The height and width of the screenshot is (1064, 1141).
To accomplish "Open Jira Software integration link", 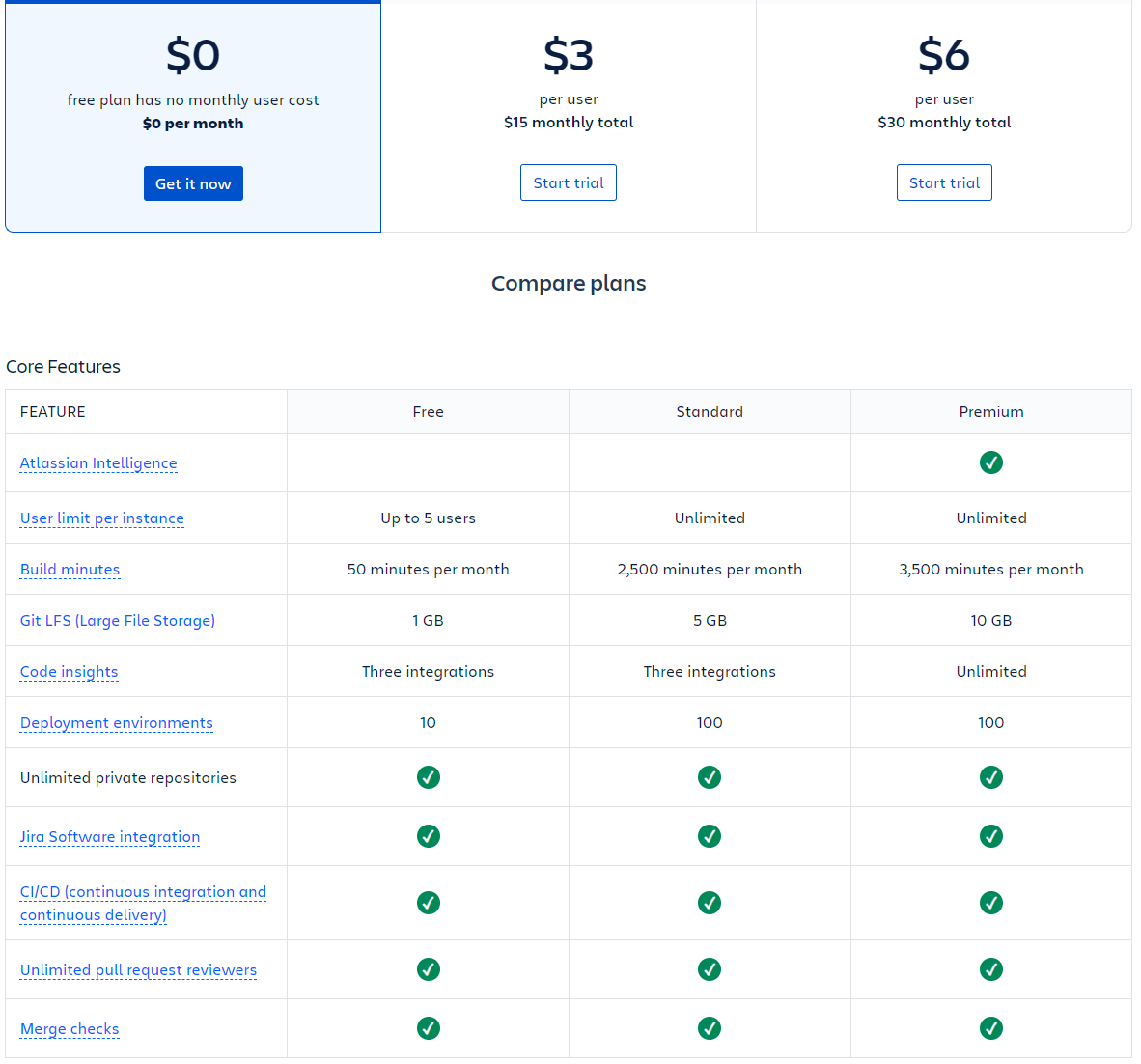I will coord(110,836).
